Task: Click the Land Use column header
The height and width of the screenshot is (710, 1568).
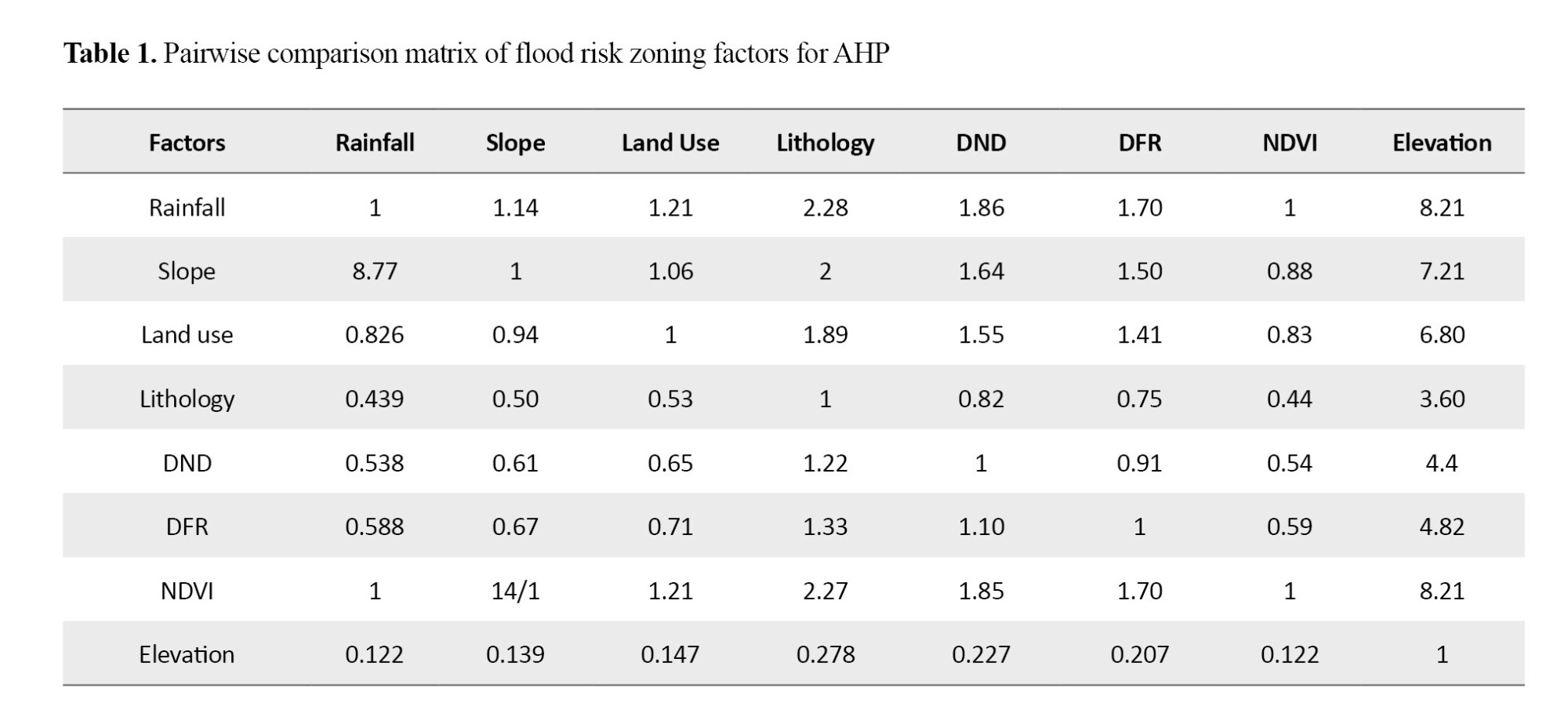Action: tap(670, 143)
